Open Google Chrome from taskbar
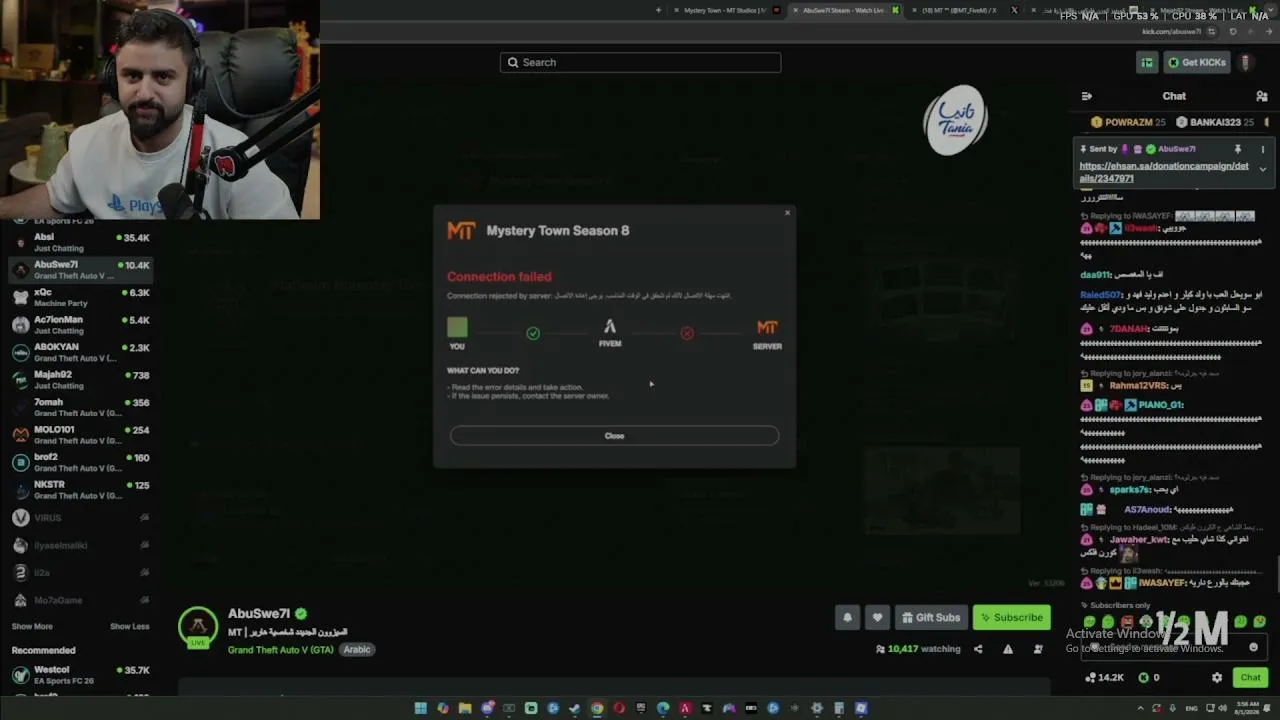Viewport: 1280px width, 720px height. coord(597,708)
